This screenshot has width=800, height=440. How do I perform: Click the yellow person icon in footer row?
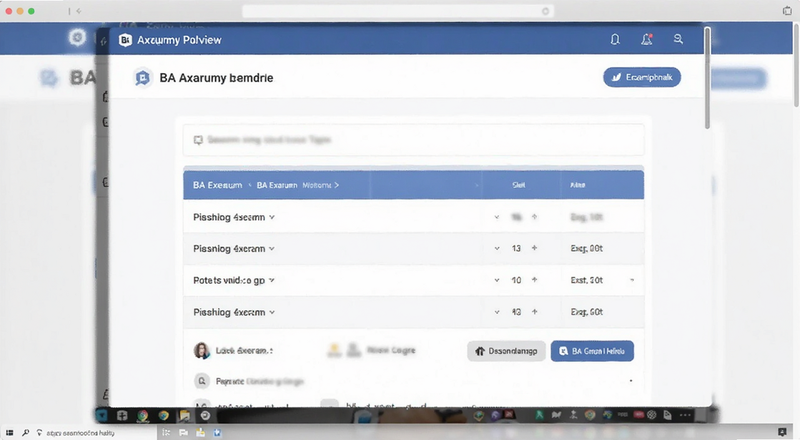(334, 350)
